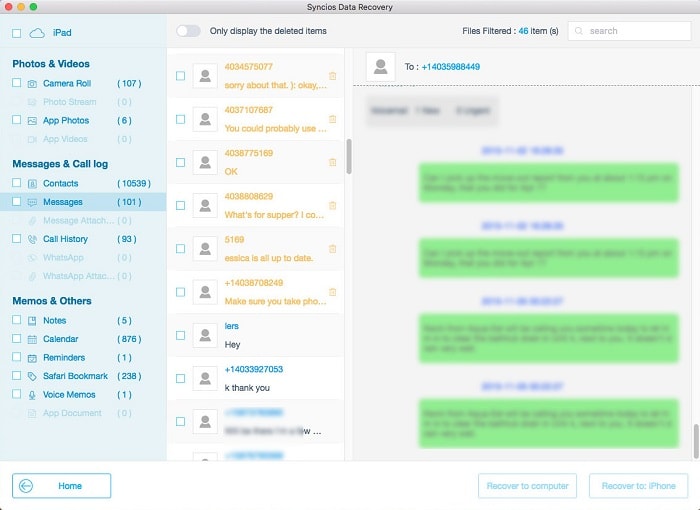700x510 pixels.
Task: Open the Voice Memos category
Action: pyautogui.click(x=69, y=395)
